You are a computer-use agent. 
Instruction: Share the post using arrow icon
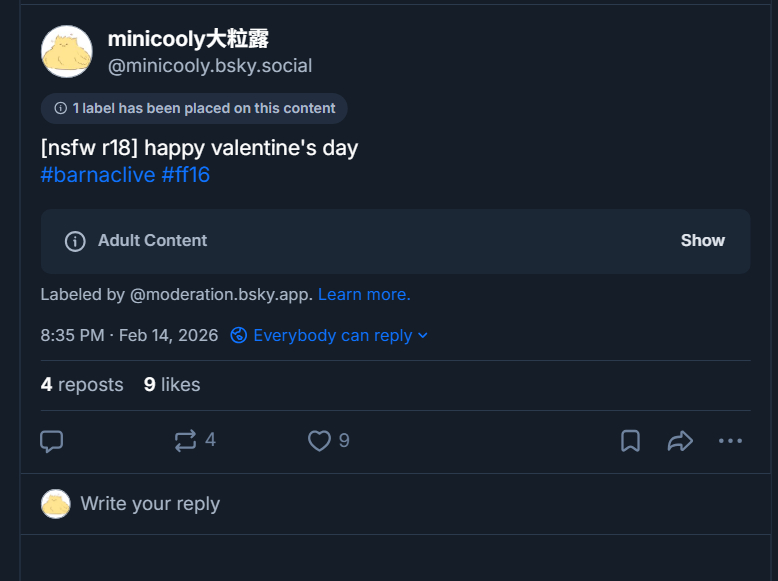pos(680,441)
